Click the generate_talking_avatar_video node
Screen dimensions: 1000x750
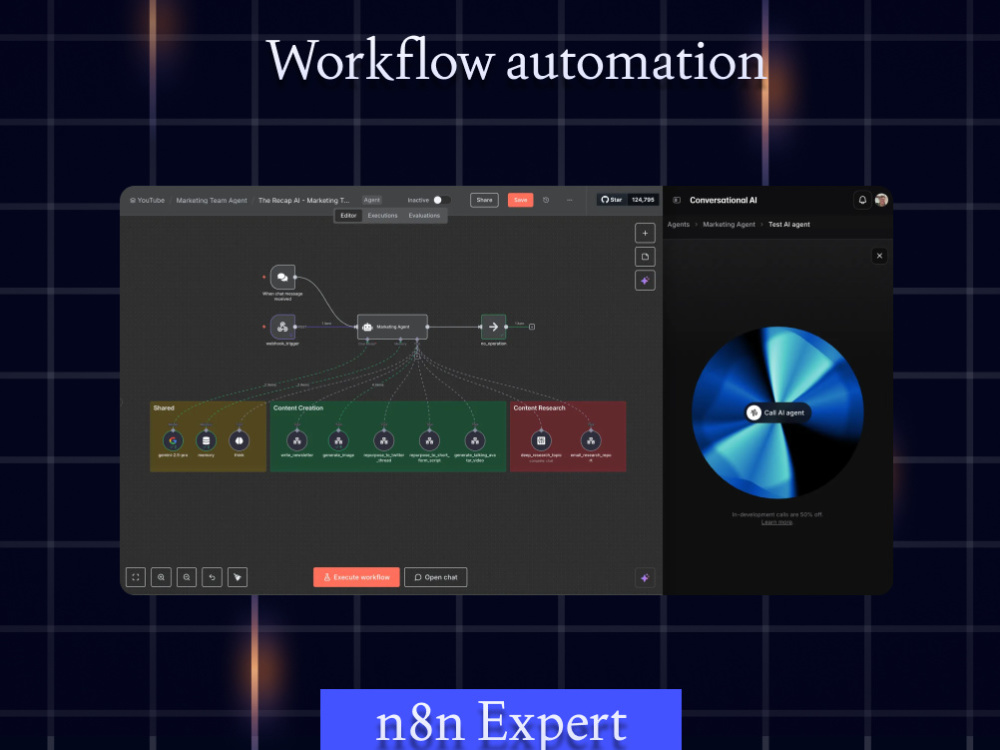[474, 440]
